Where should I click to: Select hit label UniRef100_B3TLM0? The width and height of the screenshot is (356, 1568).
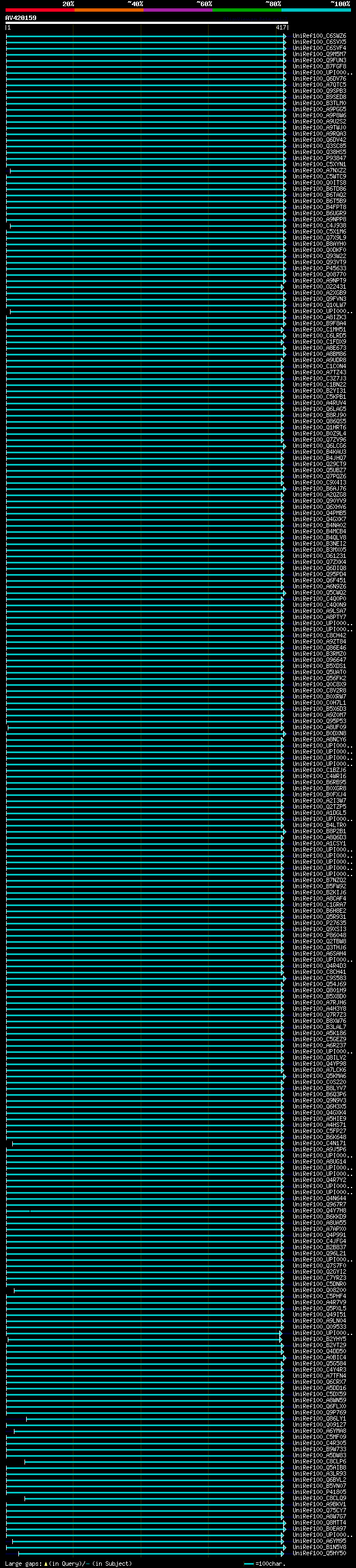(319, 103)
